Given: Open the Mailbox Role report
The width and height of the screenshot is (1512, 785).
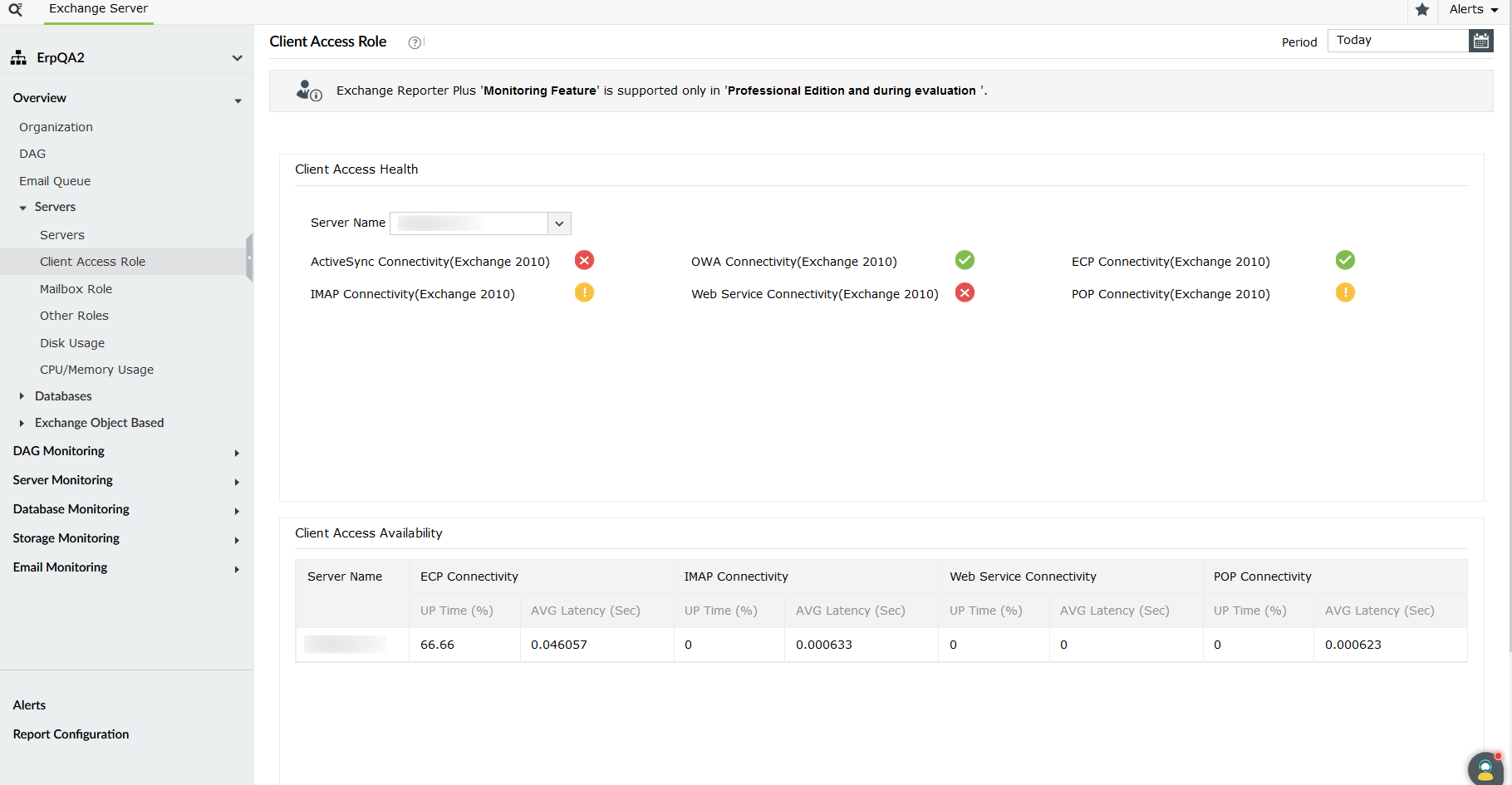Looking at the screenshot, I should point(76,288).
